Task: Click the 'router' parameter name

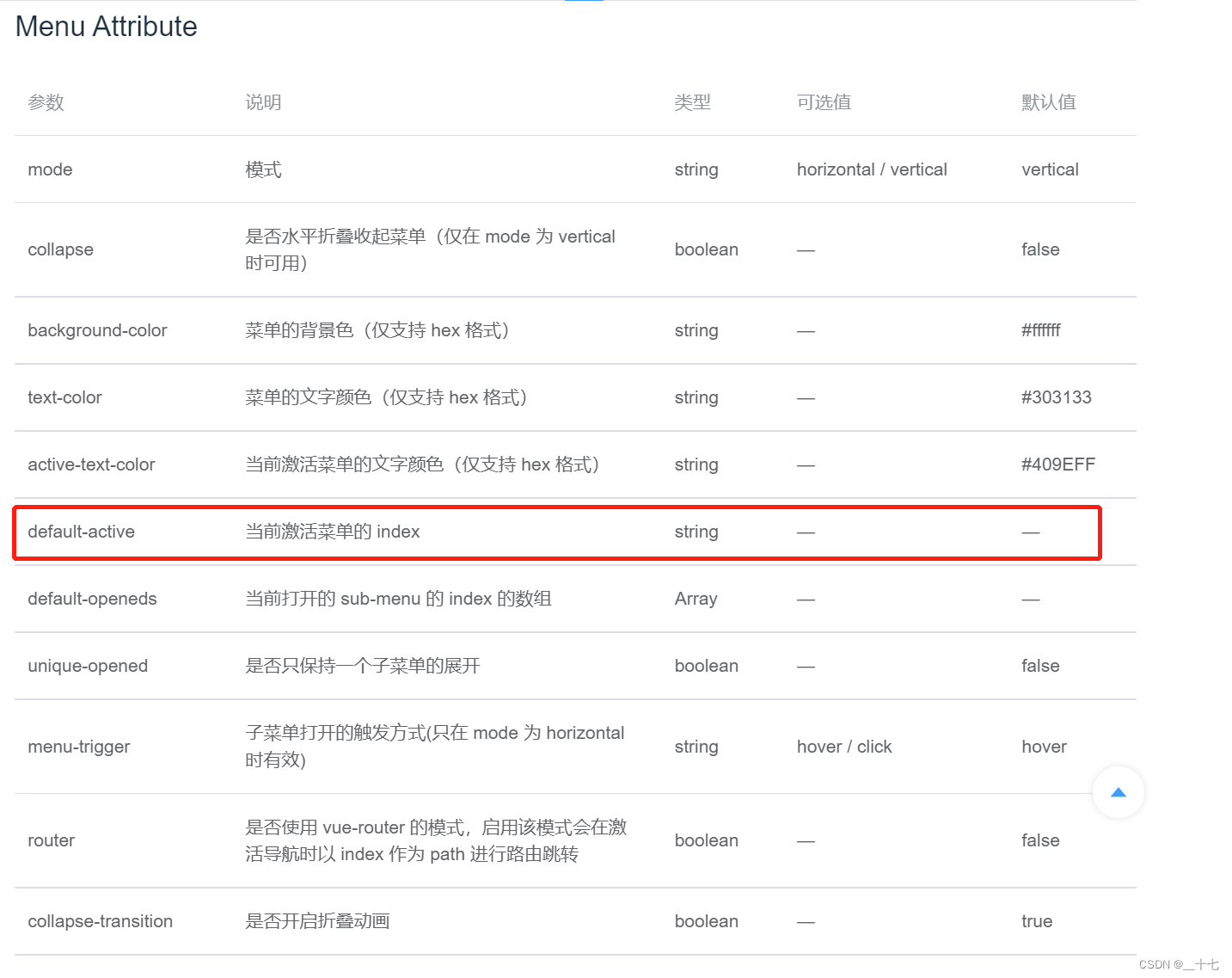Action: click(51, 840)
